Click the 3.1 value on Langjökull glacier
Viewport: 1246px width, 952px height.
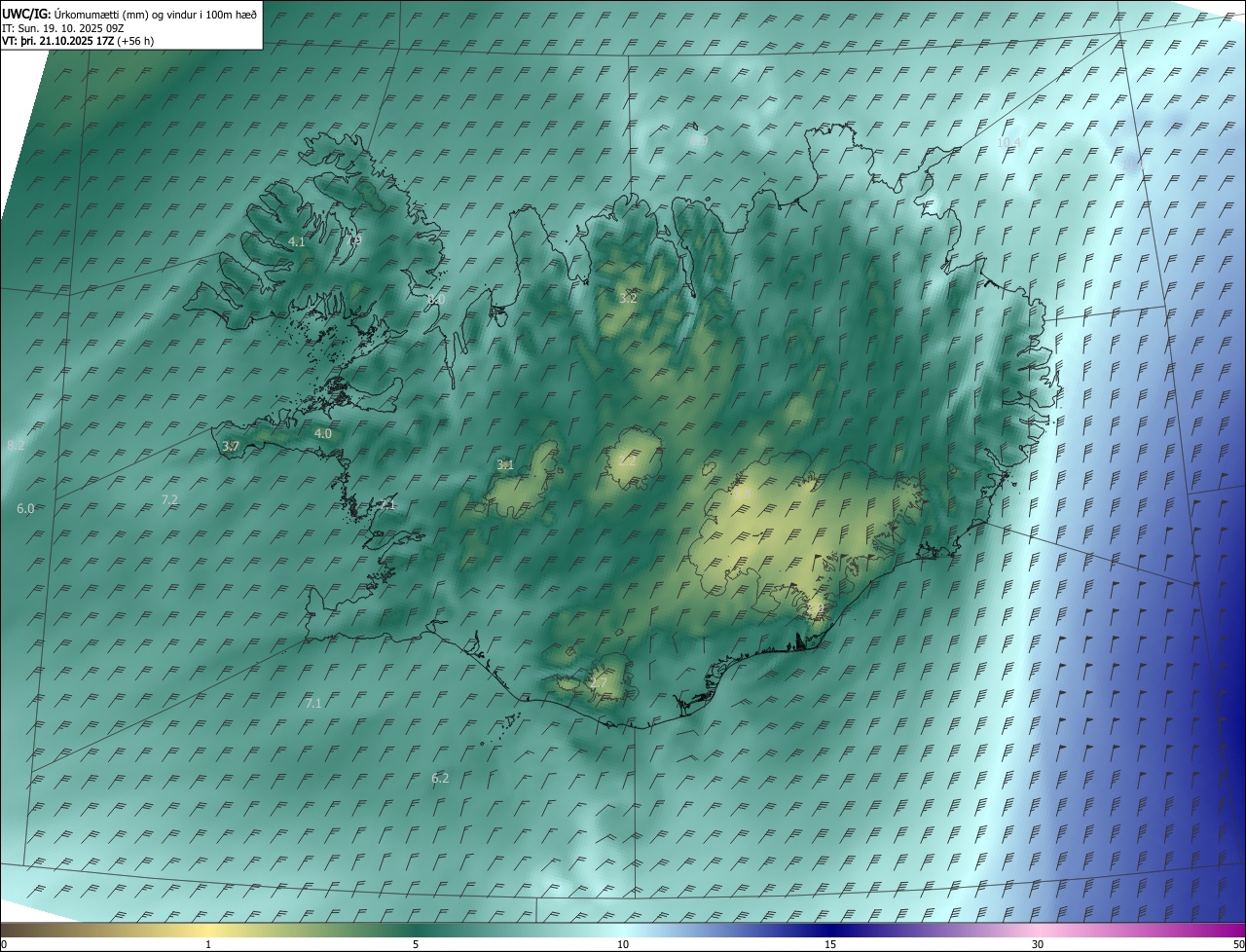(505, 465)
